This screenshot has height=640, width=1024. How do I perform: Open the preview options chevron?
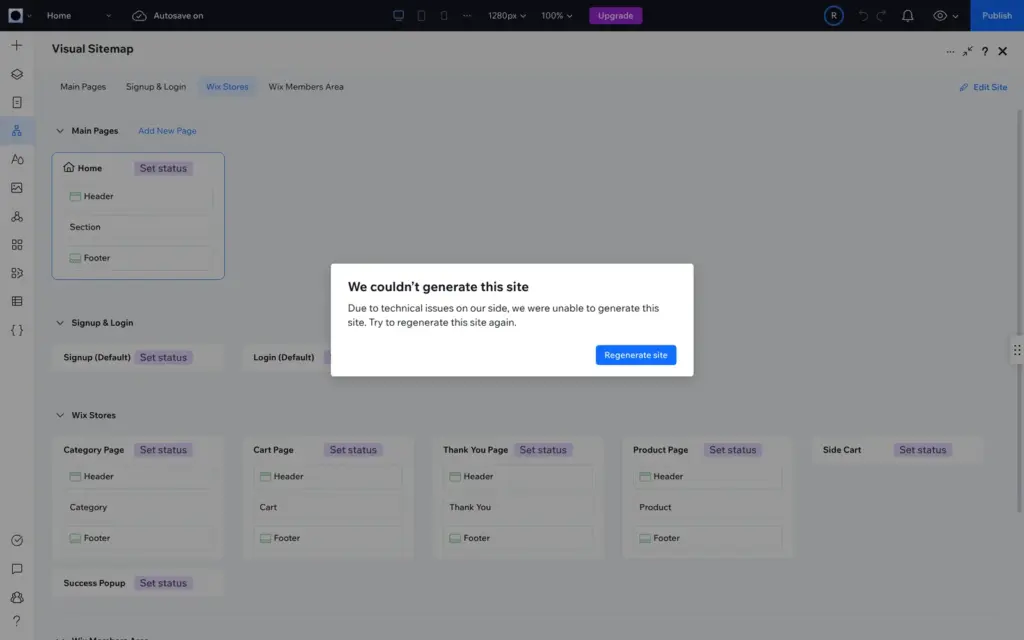coord(955,16)
